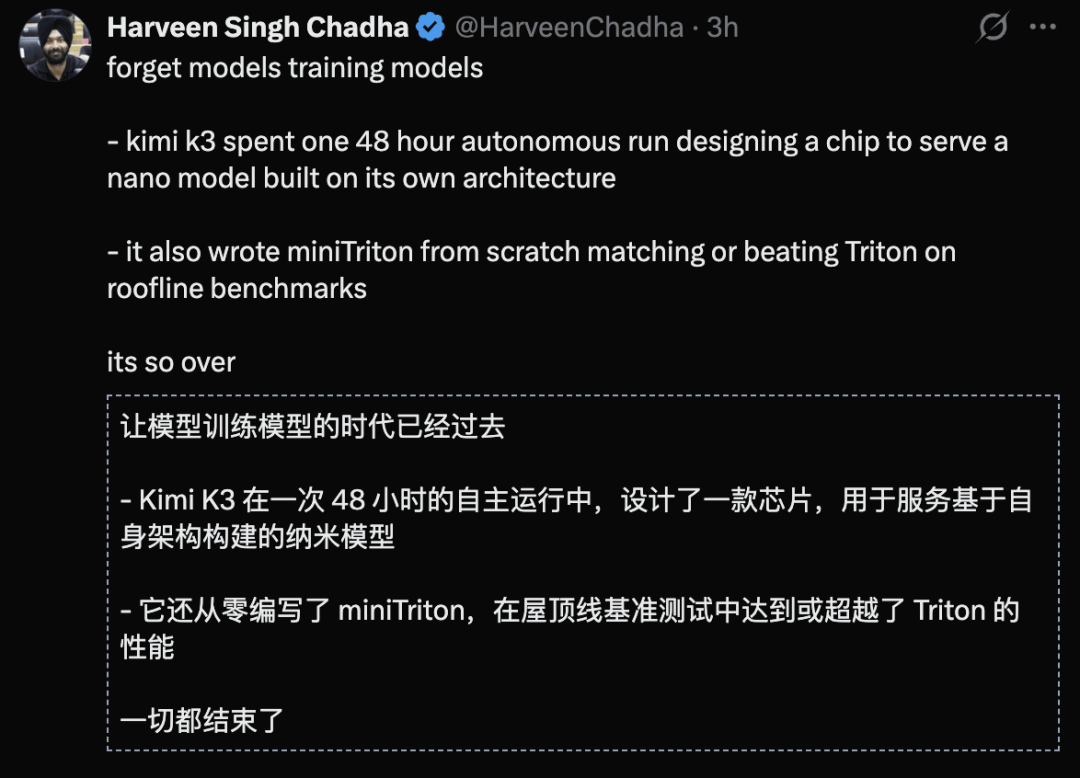The width and height of the screenshot is (1080, 778).
Task: Click the blue verified badge
Action: 430,28
